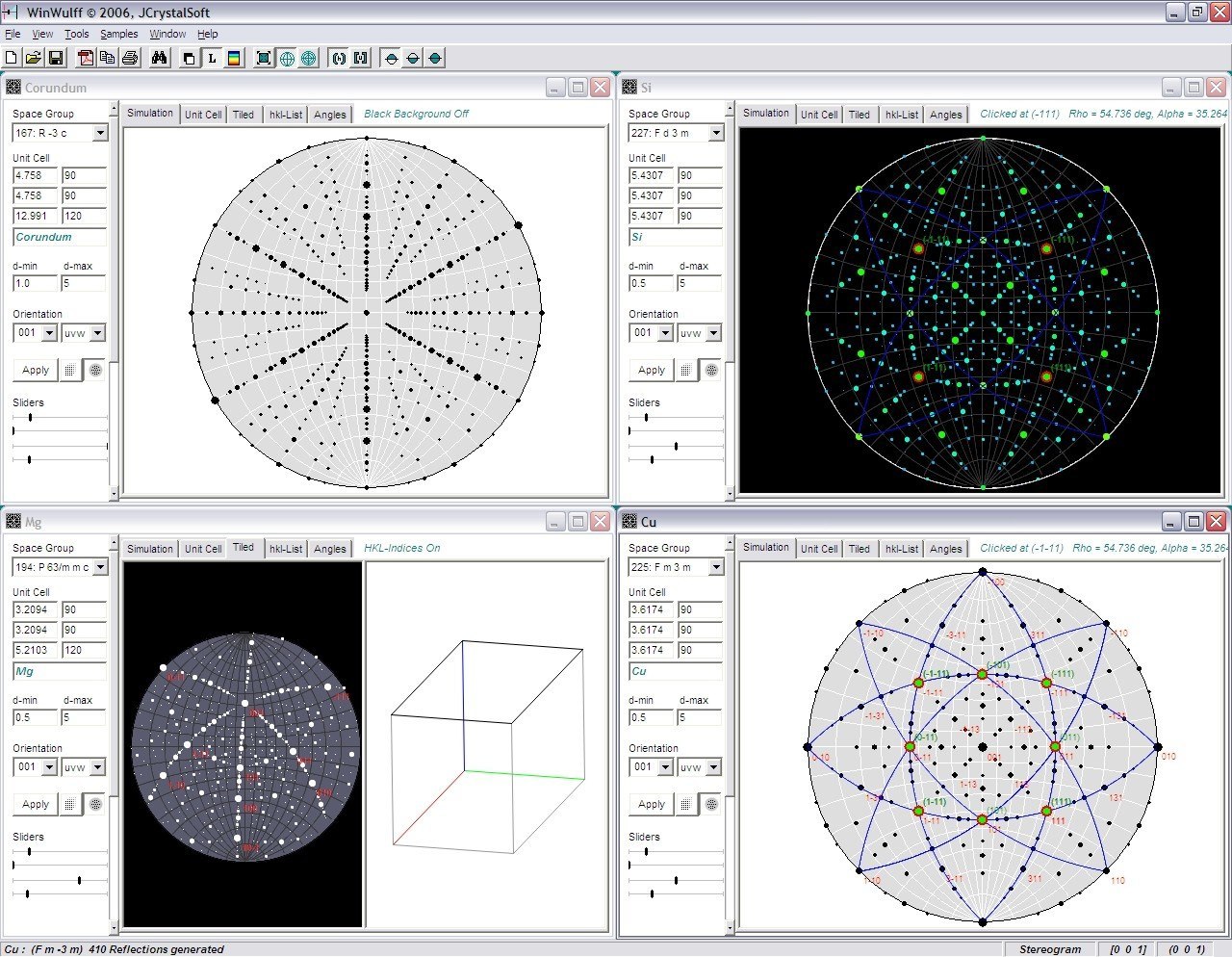Click the square-bracket [uvw] icon

pos(360,59)
